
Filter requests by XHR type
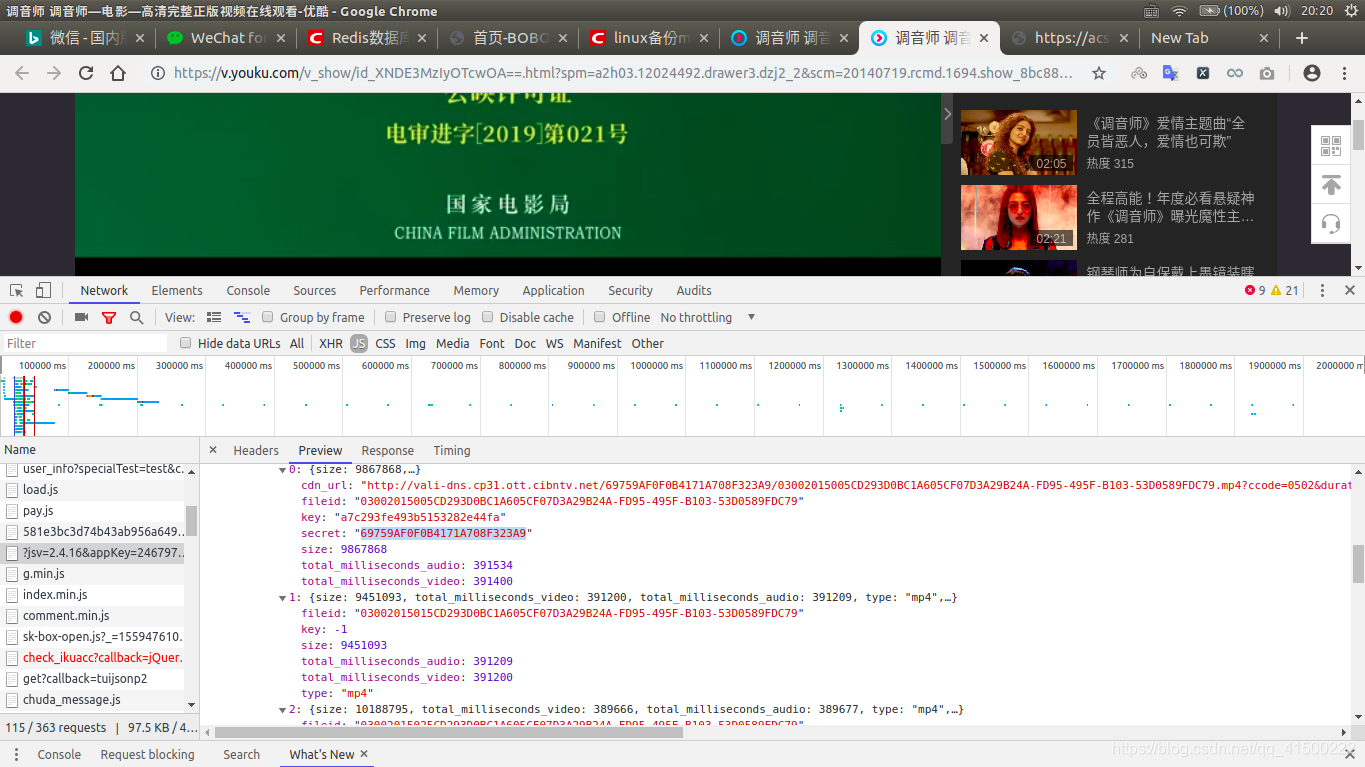tap(331, 343)
